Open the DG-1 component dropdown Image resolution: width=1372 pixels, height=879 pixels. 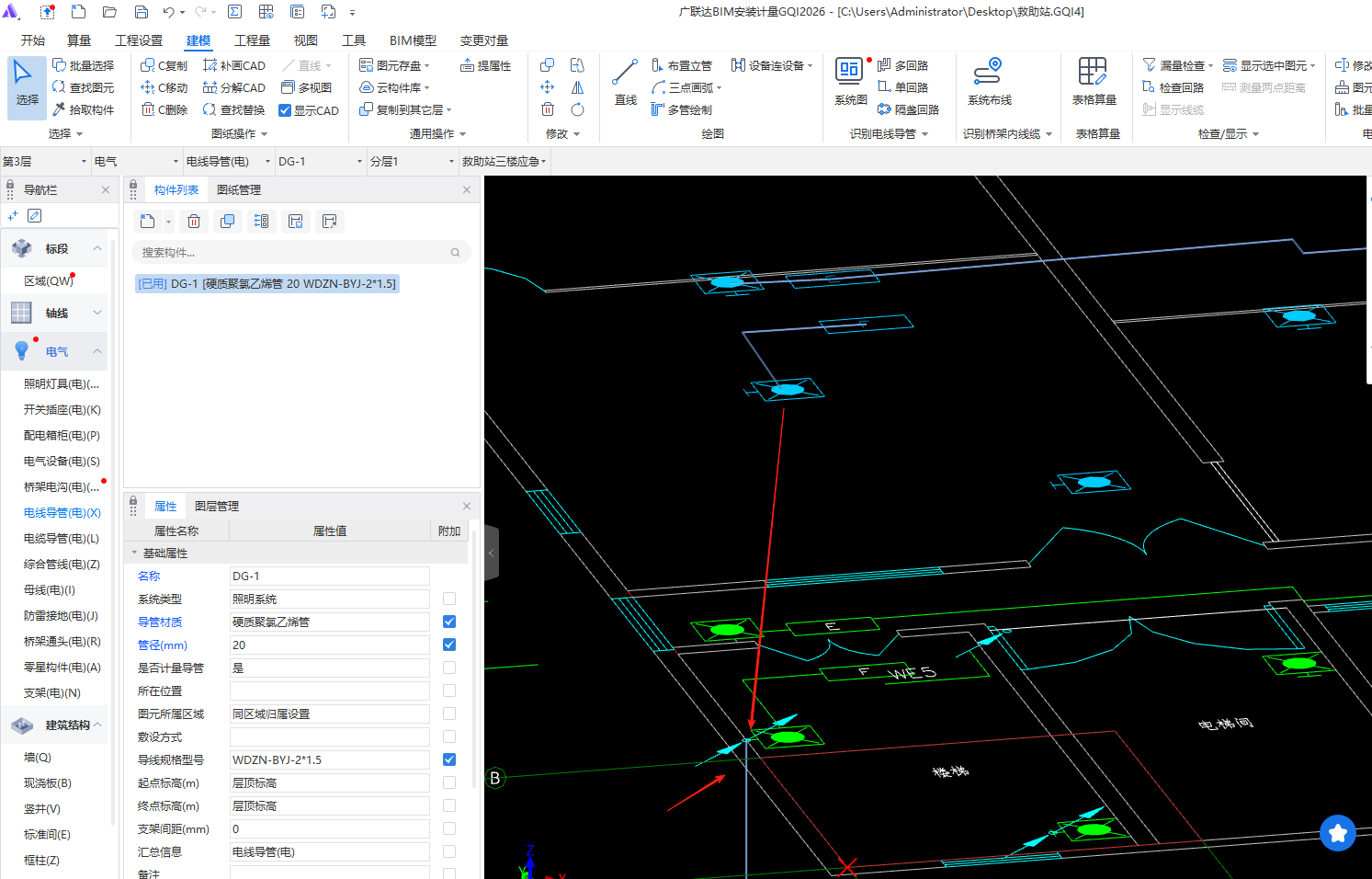(321, 161)
